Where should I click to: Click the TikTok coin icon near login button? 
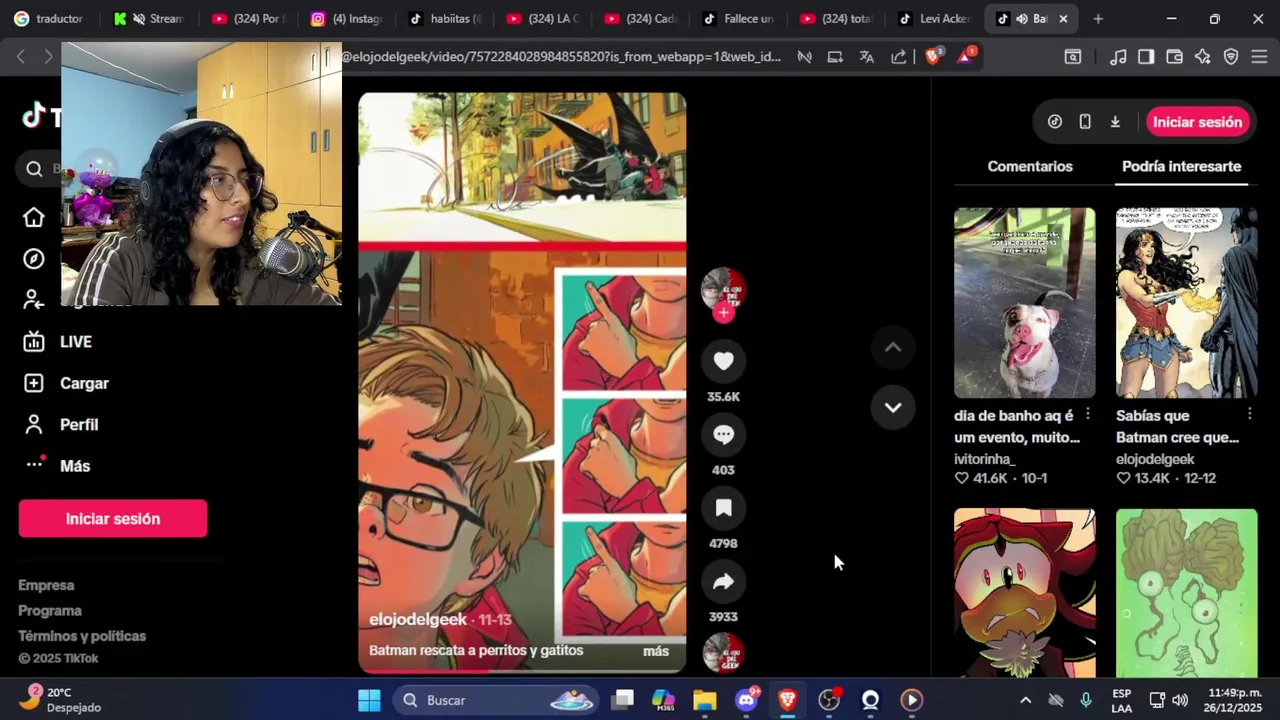1055,122
